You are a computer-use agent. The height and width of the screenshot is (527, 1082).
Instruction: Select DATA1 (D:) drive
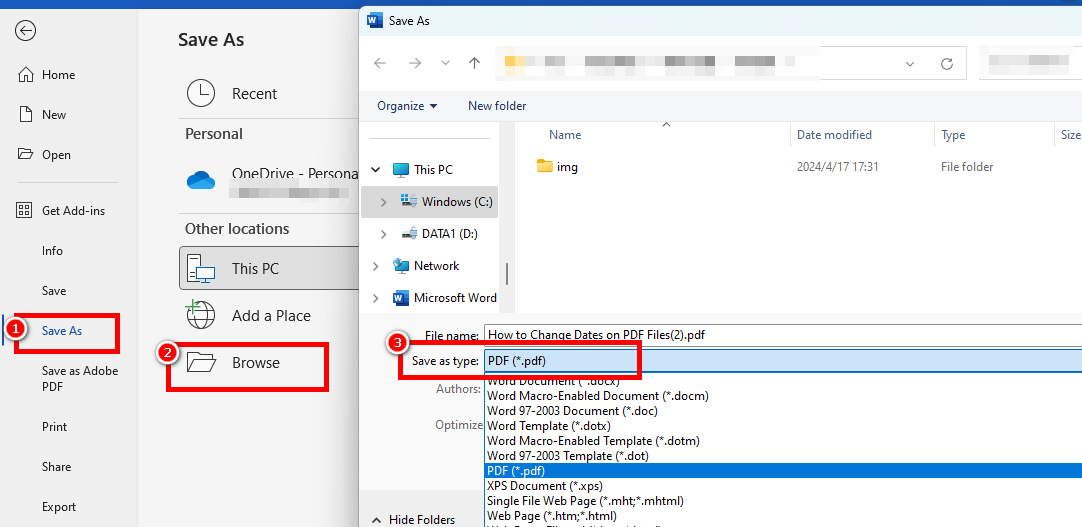coord(440,234)
